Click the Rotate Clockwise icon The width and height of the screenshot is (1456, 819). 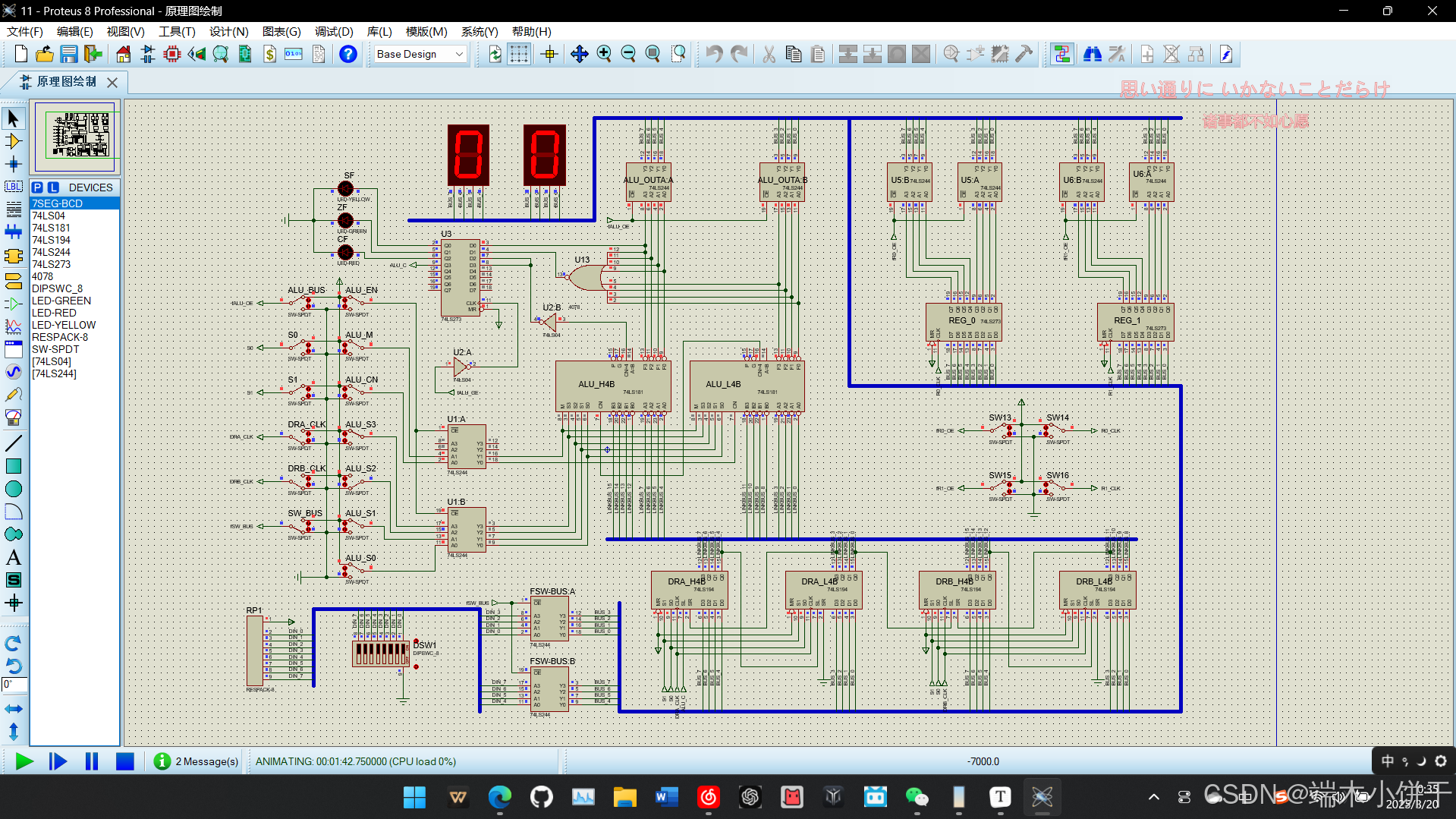tap(13, 643)
